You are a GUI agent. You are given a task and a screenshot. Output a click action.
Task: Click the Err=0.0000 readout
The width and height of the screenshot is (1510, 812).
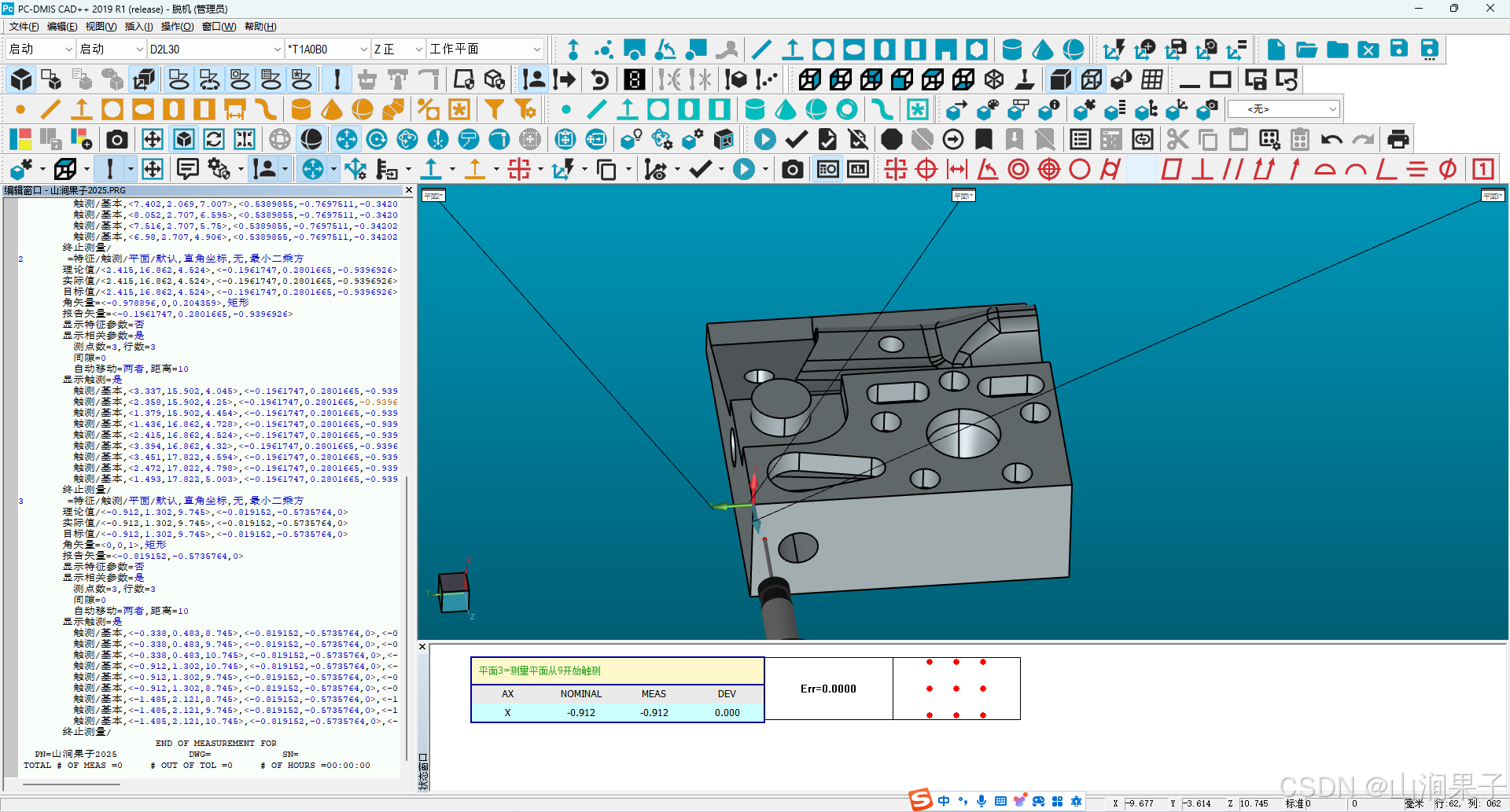[828, 689]
